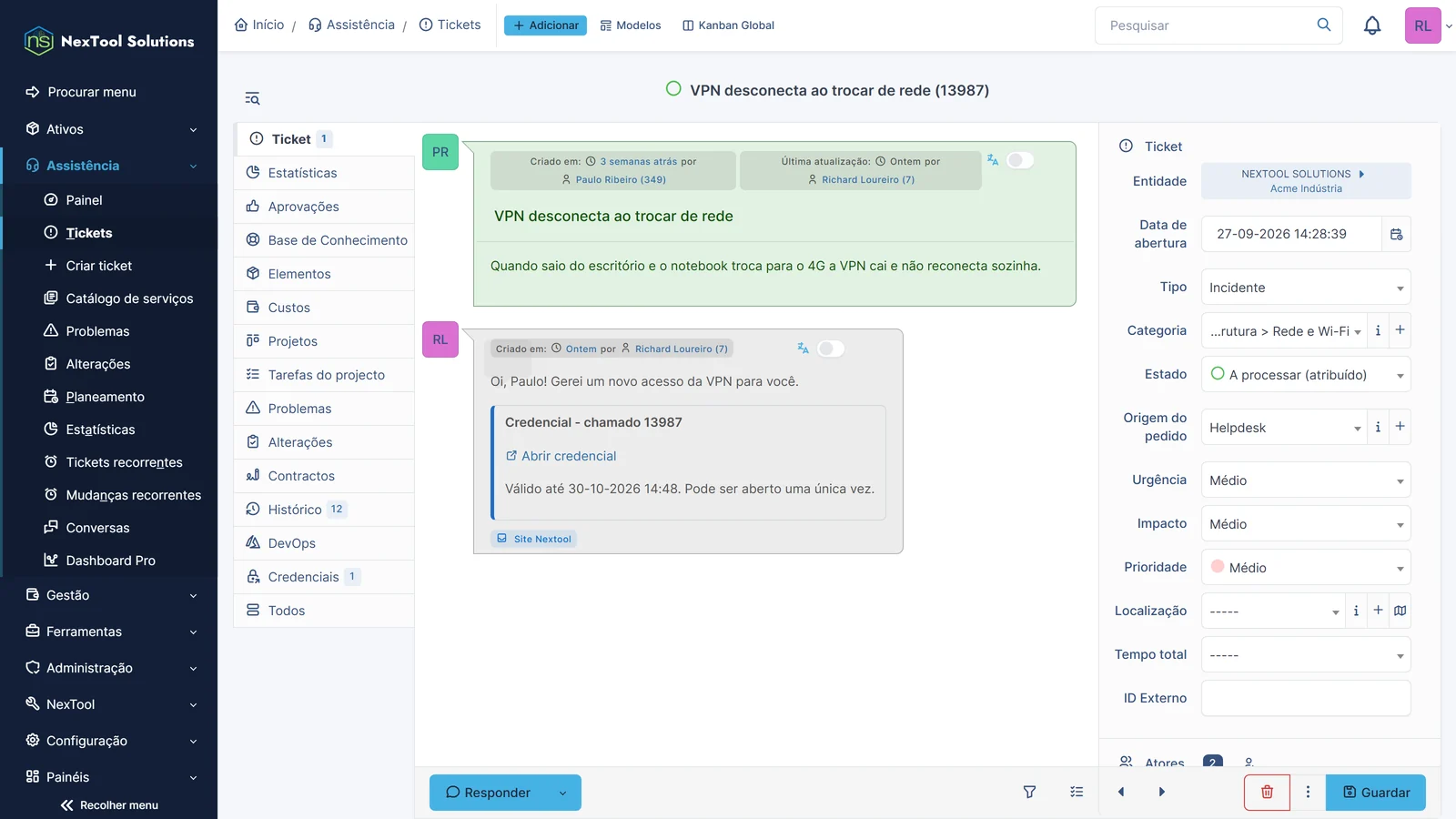Screen dimensions: 1456x819
Task: Open the three-dots more actions menu
Action: (1308, 792)
